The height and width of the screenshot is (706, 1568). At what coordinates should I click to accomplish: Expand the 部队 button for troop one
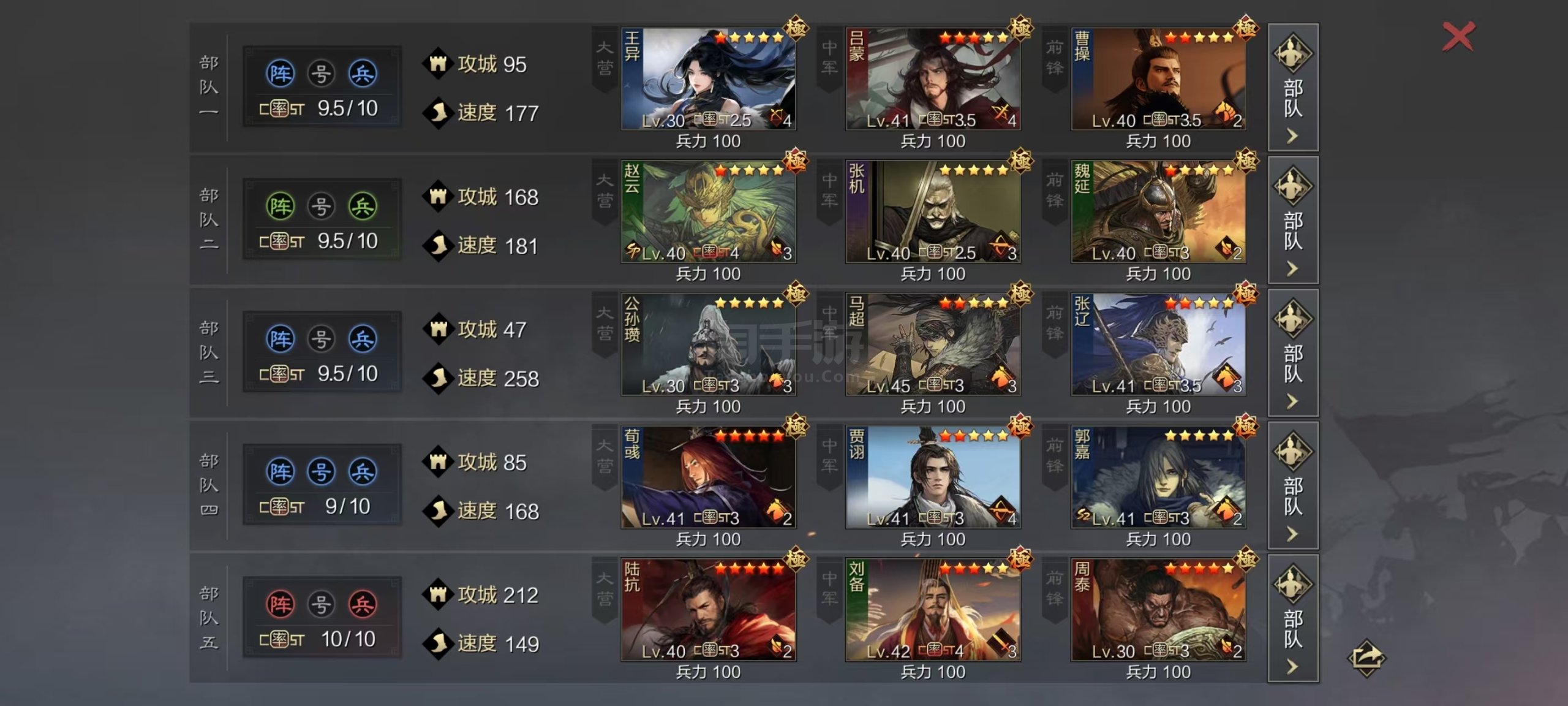1293,87
